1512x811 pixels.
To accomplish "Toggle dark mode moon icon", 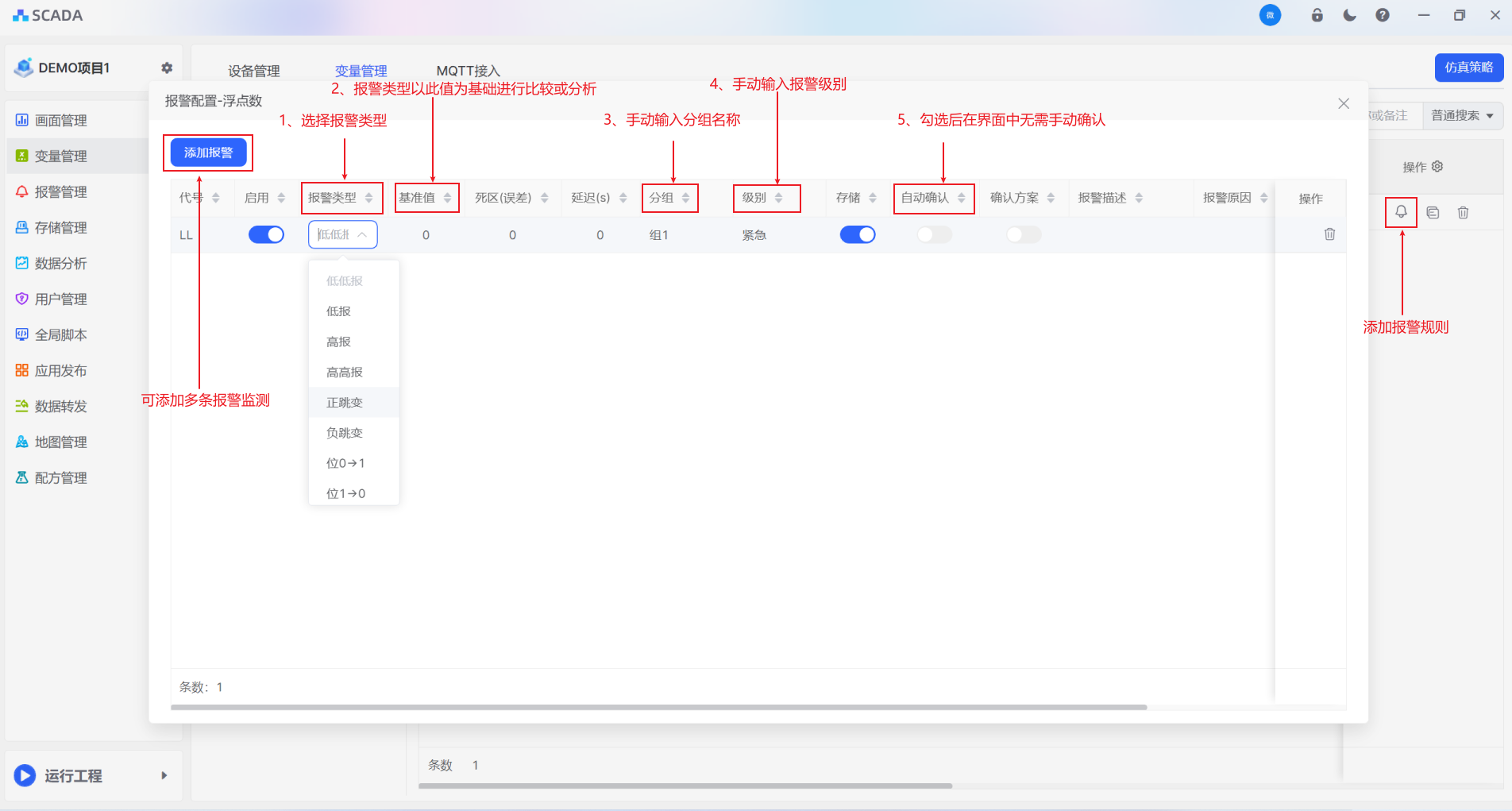I will [x=1349, y=16].
